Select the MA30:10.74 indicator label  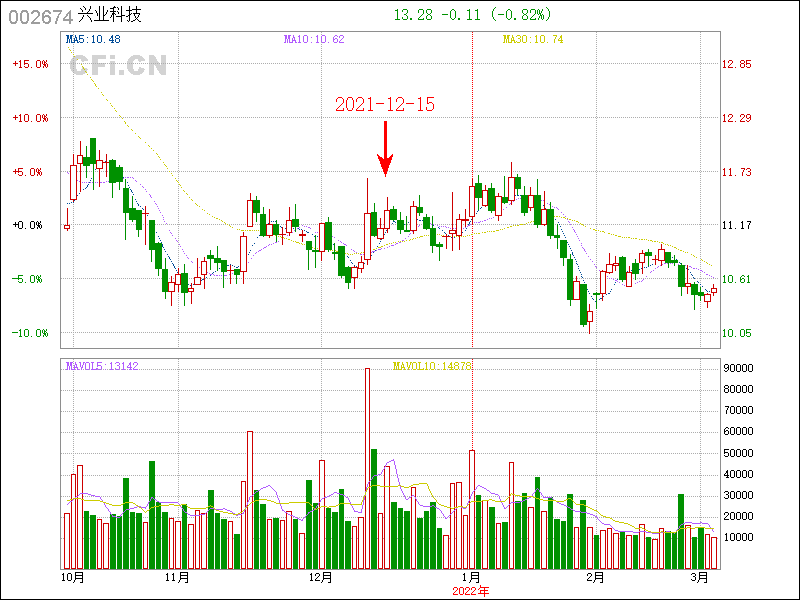pyautogui.click(x=533, y=39)
